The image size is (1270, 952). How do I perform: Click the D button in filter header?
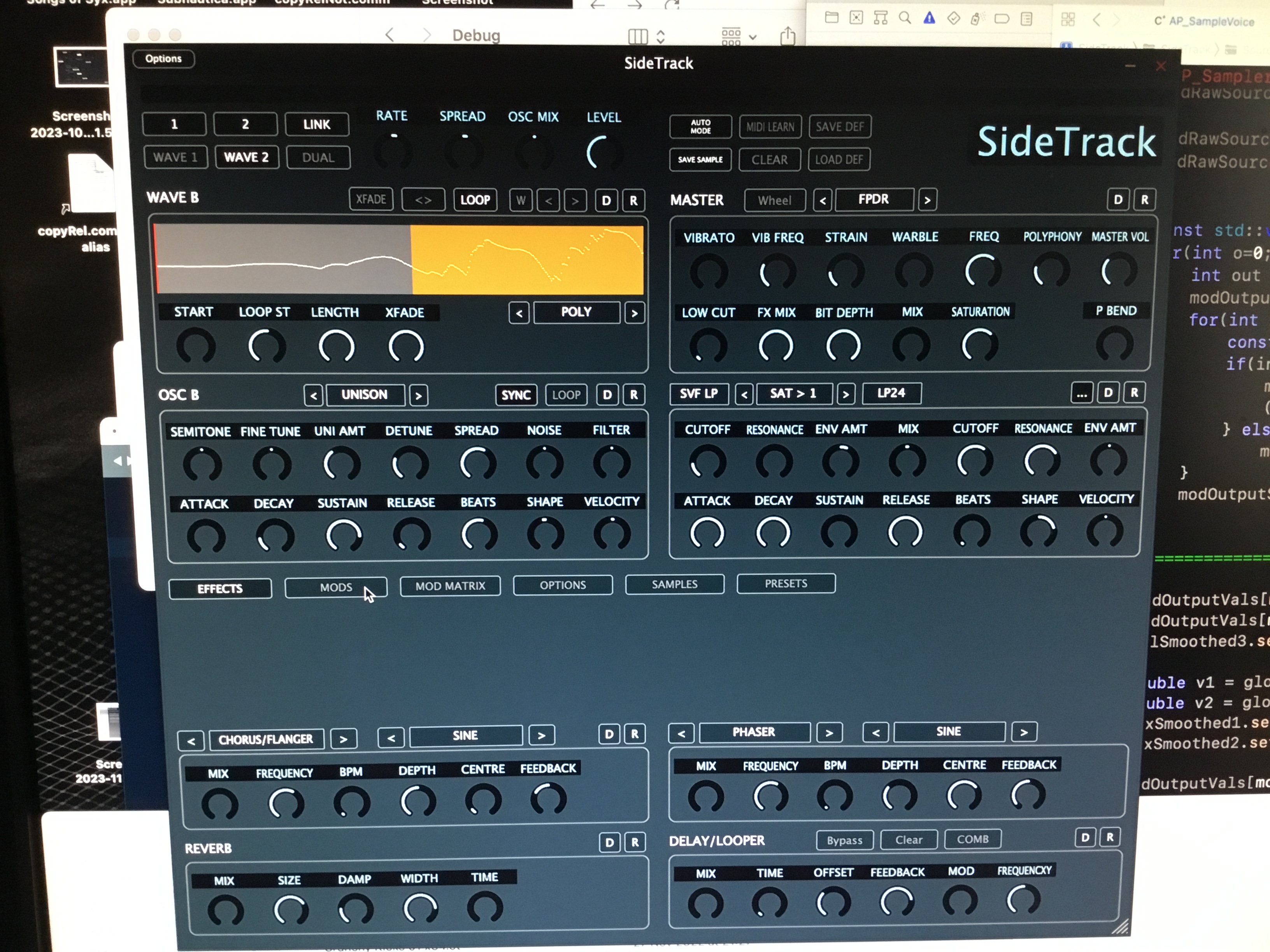click(1108, 393)
